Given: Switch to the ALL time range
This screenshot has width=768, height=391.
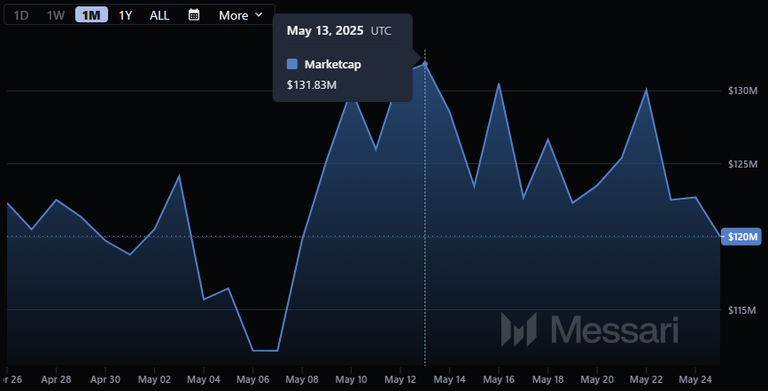Looking at the screenshot, I should click(159, 15).
